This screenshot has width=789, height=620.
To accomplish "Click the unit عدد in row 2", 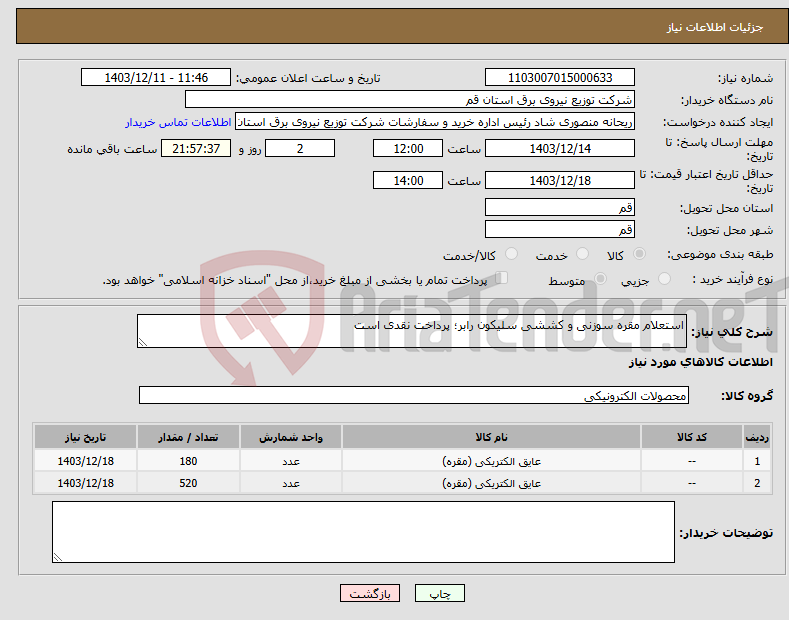I will [291, 483].
